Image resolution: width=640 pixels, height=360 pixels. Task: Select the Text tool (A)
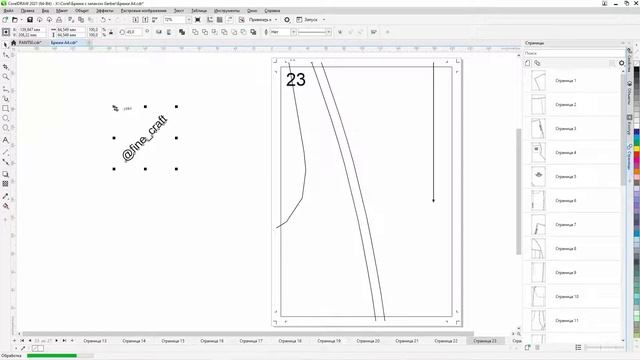(x=5, y=140)
